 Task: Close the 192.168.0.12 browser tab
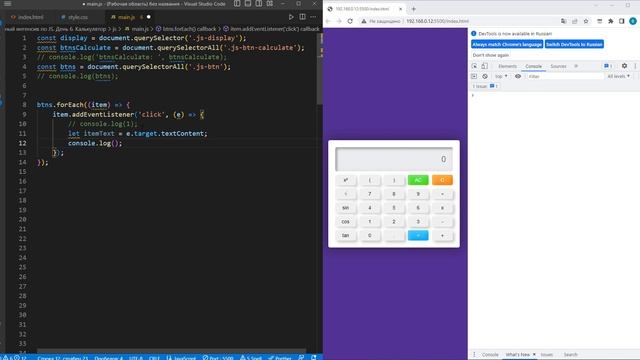(400, 9)
